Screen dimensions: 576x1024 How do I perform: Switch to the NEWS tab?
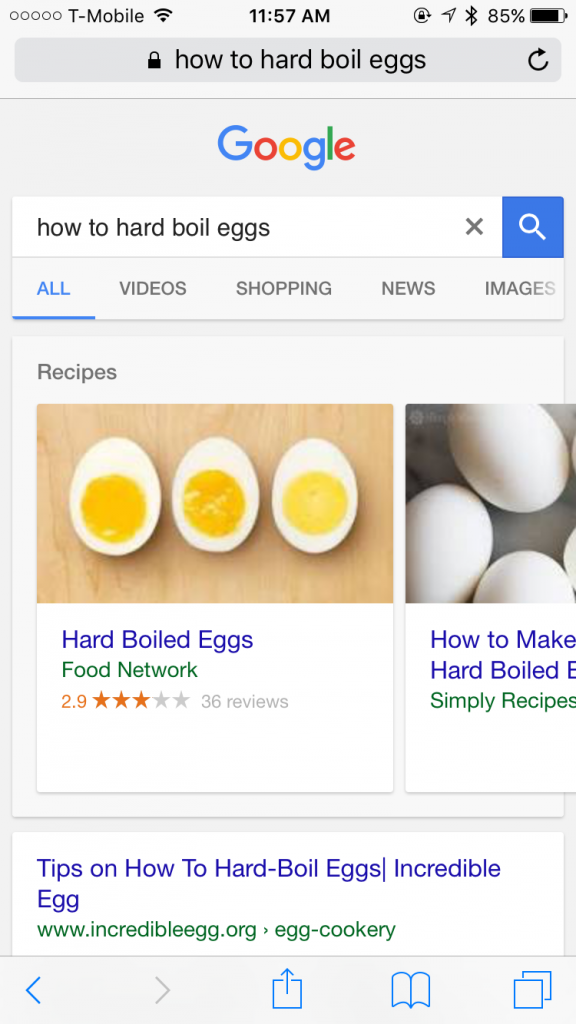point(408,288)
